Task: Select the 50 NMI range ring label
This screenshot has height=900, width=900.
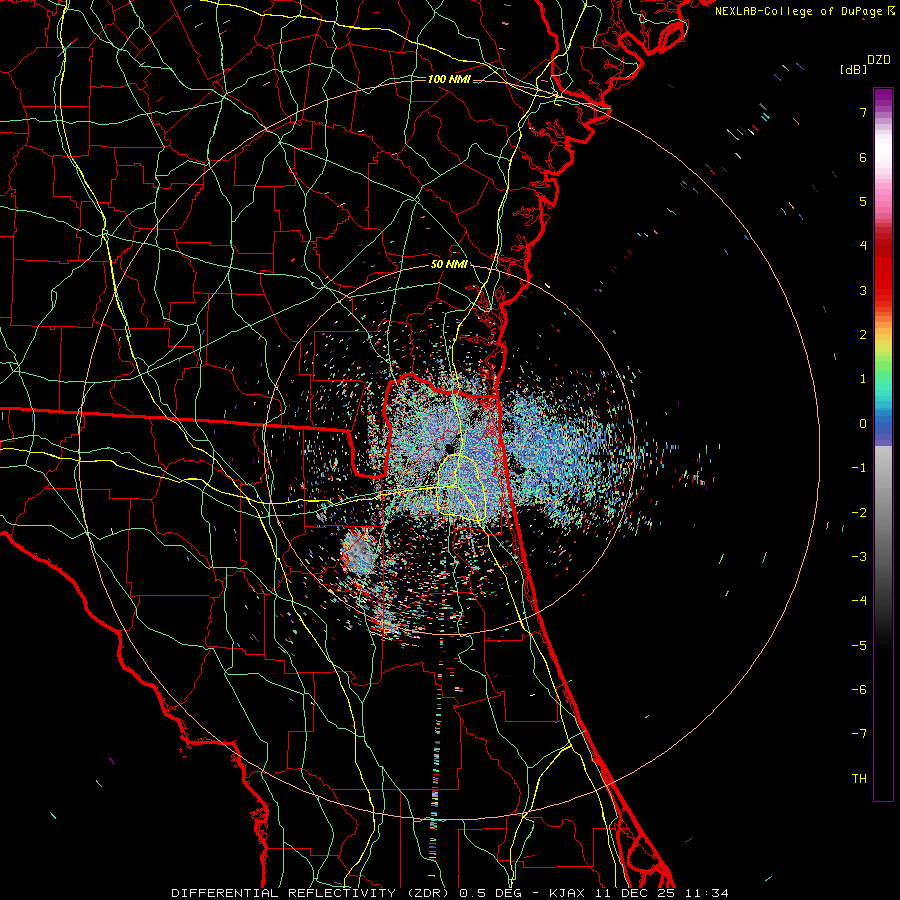Action: point(449,265)
